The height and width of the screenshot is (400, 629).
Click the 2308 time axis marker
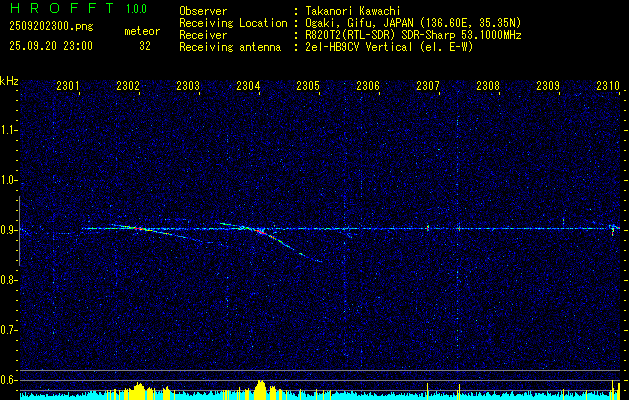point(488,85)
